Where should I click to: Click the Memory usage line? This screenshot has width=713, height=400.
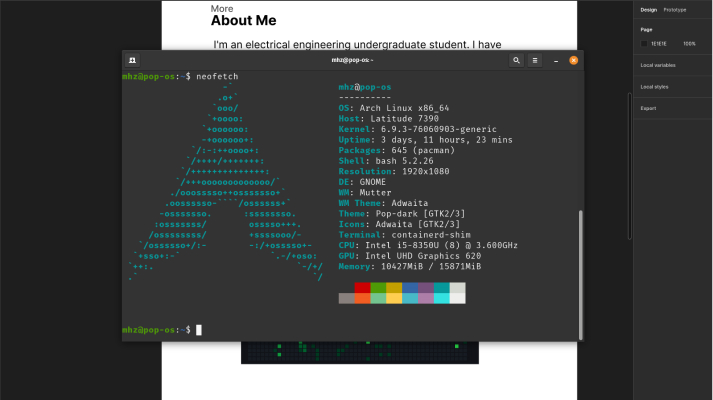tap(410, 266)
